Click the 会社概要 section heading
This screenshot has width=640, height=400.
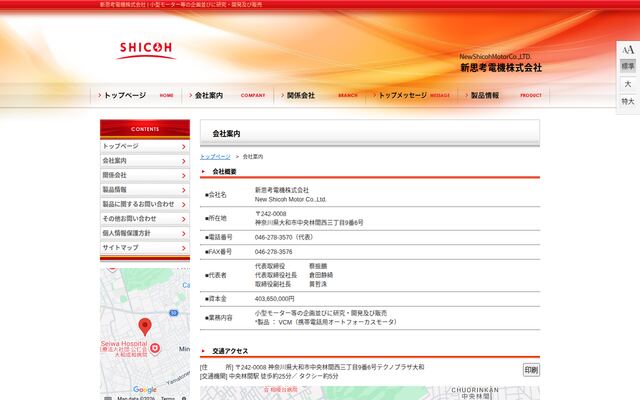point(224,172)
